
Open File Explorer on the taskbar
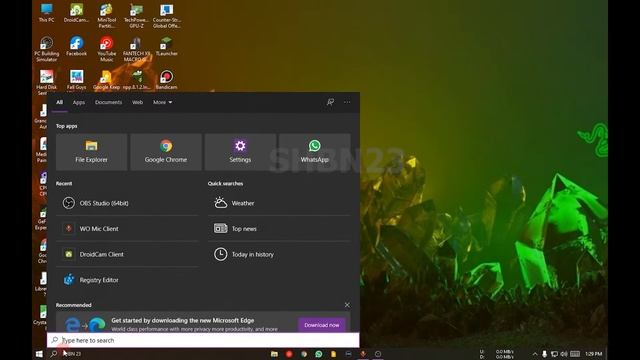274,354
